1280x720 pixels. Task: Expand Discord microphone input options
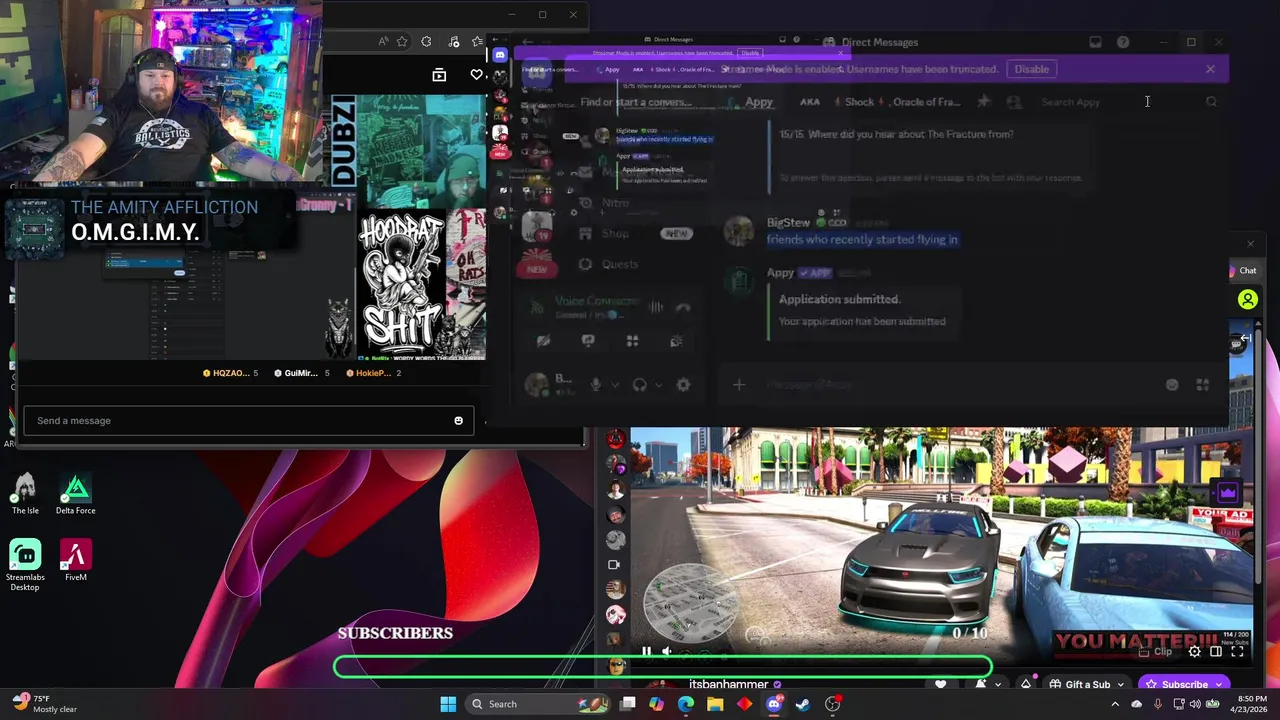pyautogui.click(x=613, y=384)
